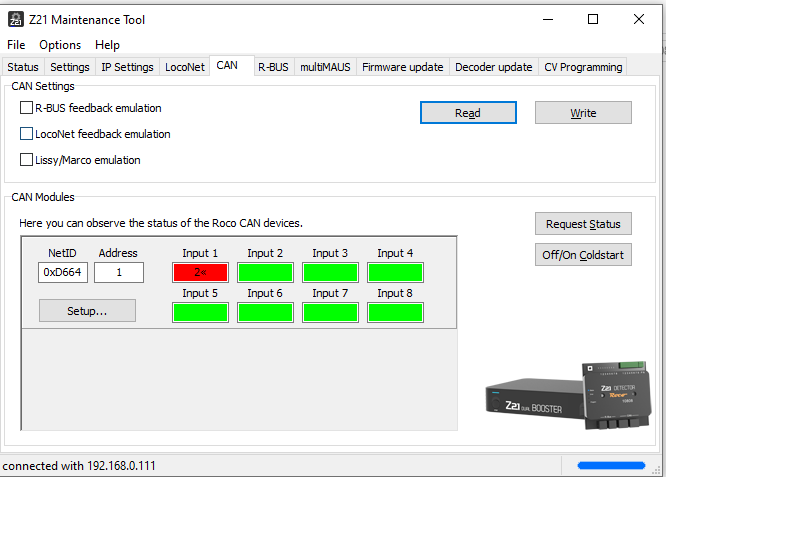Screen dimensions: 785x545
Task: Maximize the Z21 Maintenance Tool window
Action: point(593,20)
